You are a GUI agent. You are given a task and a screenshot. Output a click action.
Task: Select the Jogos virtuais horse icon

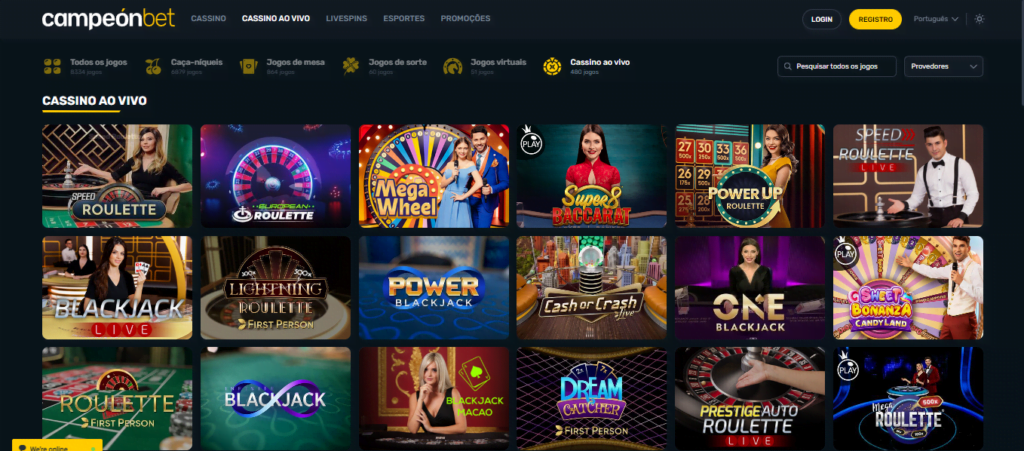click(x=453, y=66)
